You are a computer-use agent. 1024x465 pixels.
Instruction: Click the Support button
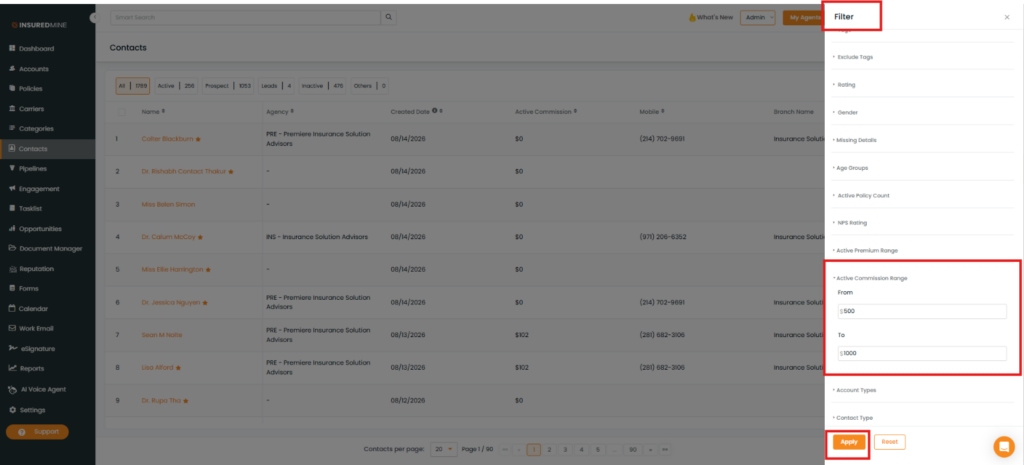coord(37,432)
